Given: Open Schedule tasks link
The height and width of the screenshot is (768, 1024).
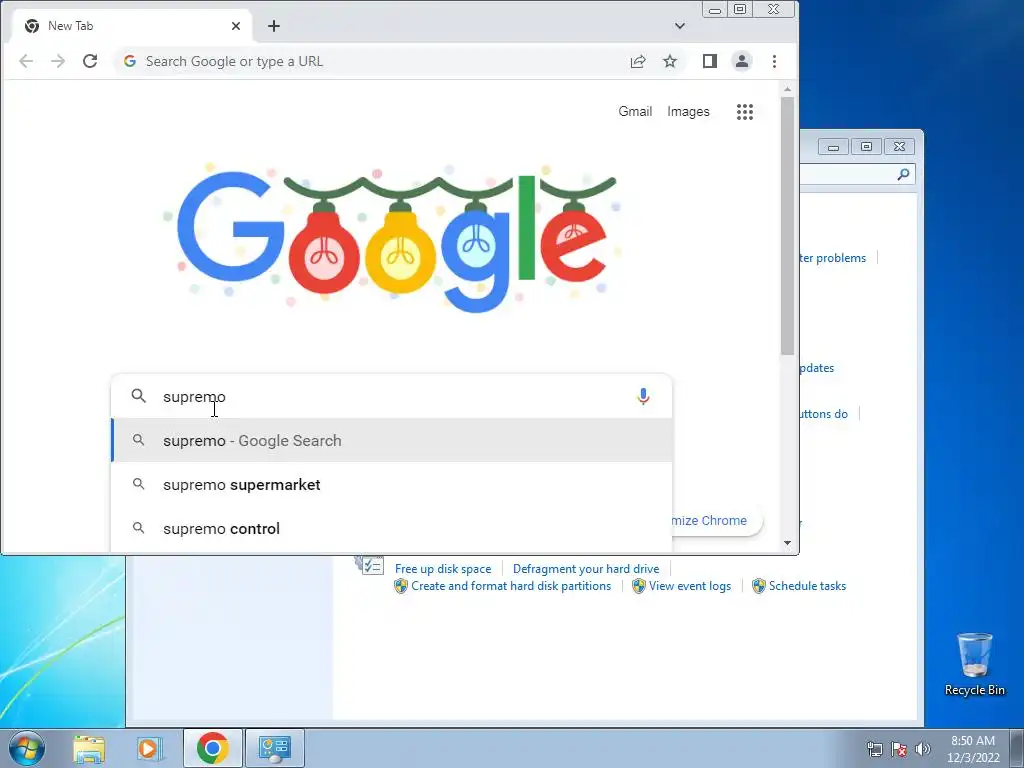Looking at the screenshot, I should click(807, 586).
